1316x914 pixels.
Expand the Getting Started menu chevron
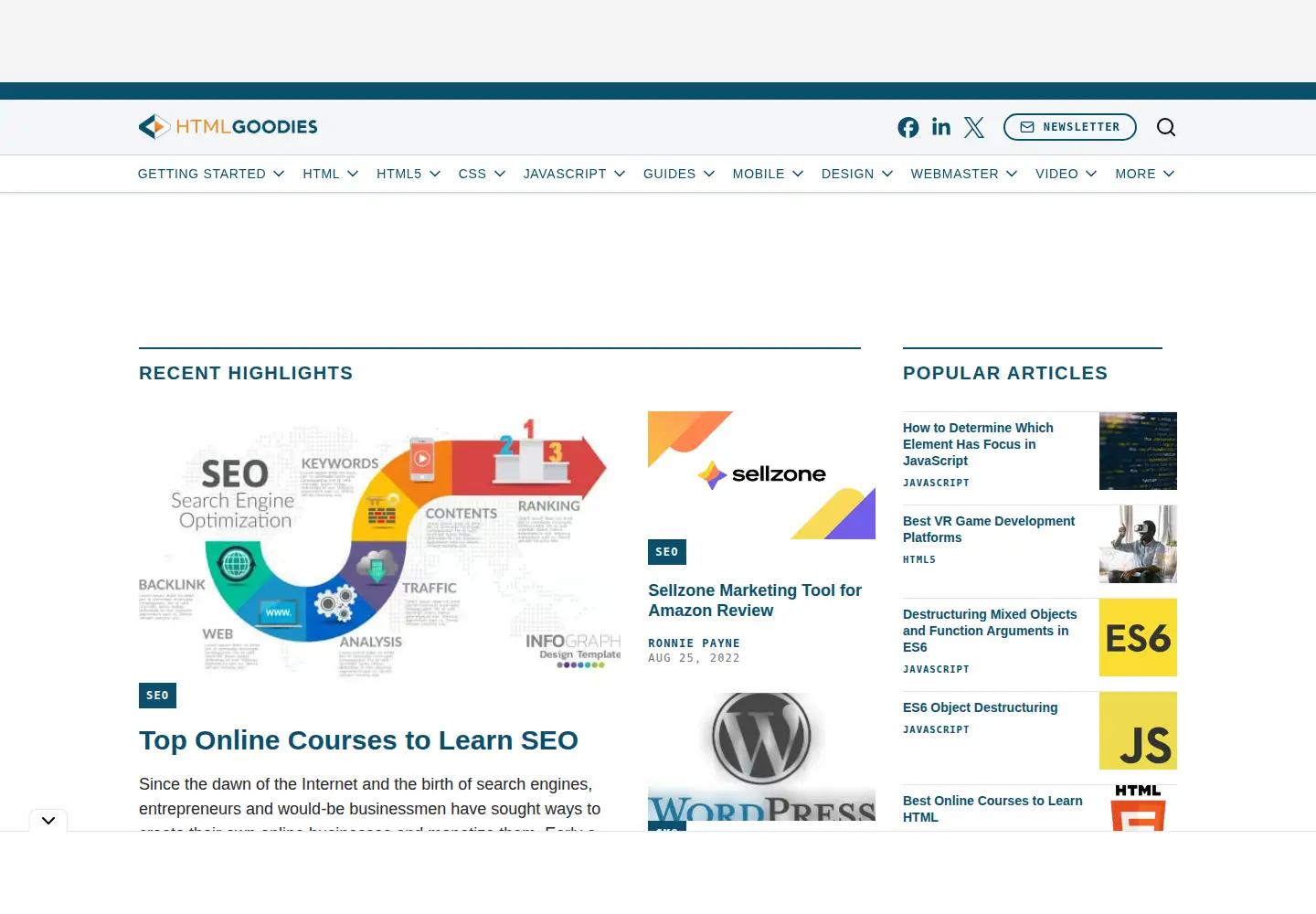pos(279,174)
